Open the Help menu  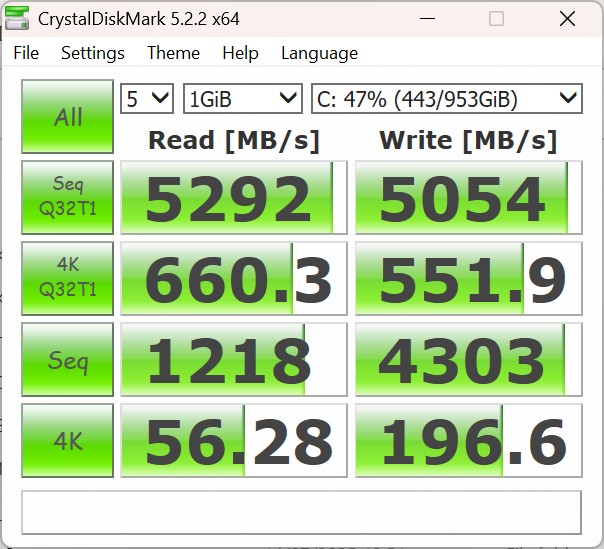pos(240,53)
